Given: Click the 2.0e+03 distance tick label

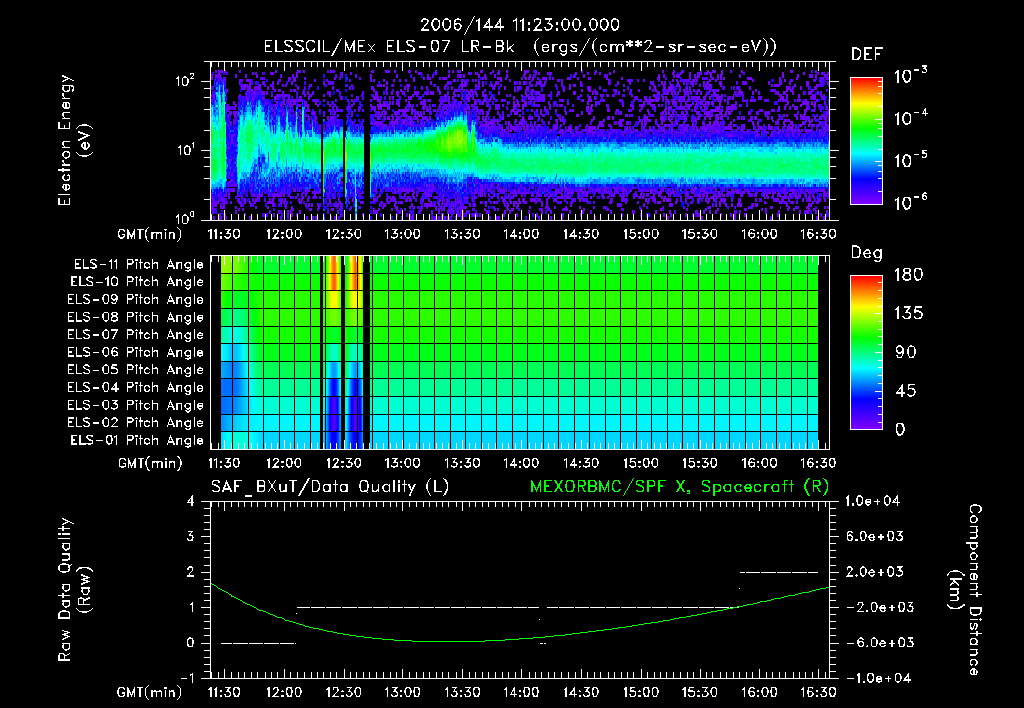Looking at the screenshot, I should tap(875, 571).
